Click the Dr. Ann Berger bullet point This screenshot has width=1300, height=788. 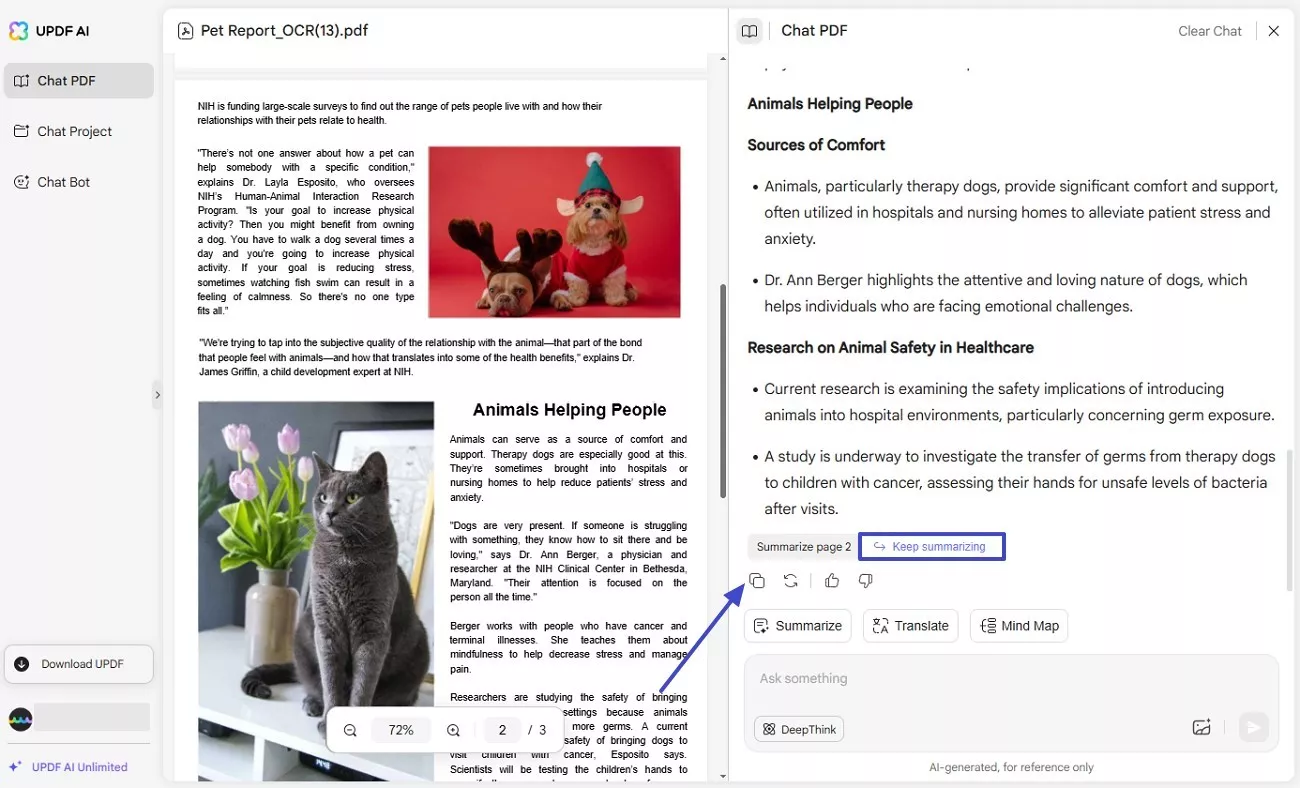pyautogui.click(x=1006, y=293)
